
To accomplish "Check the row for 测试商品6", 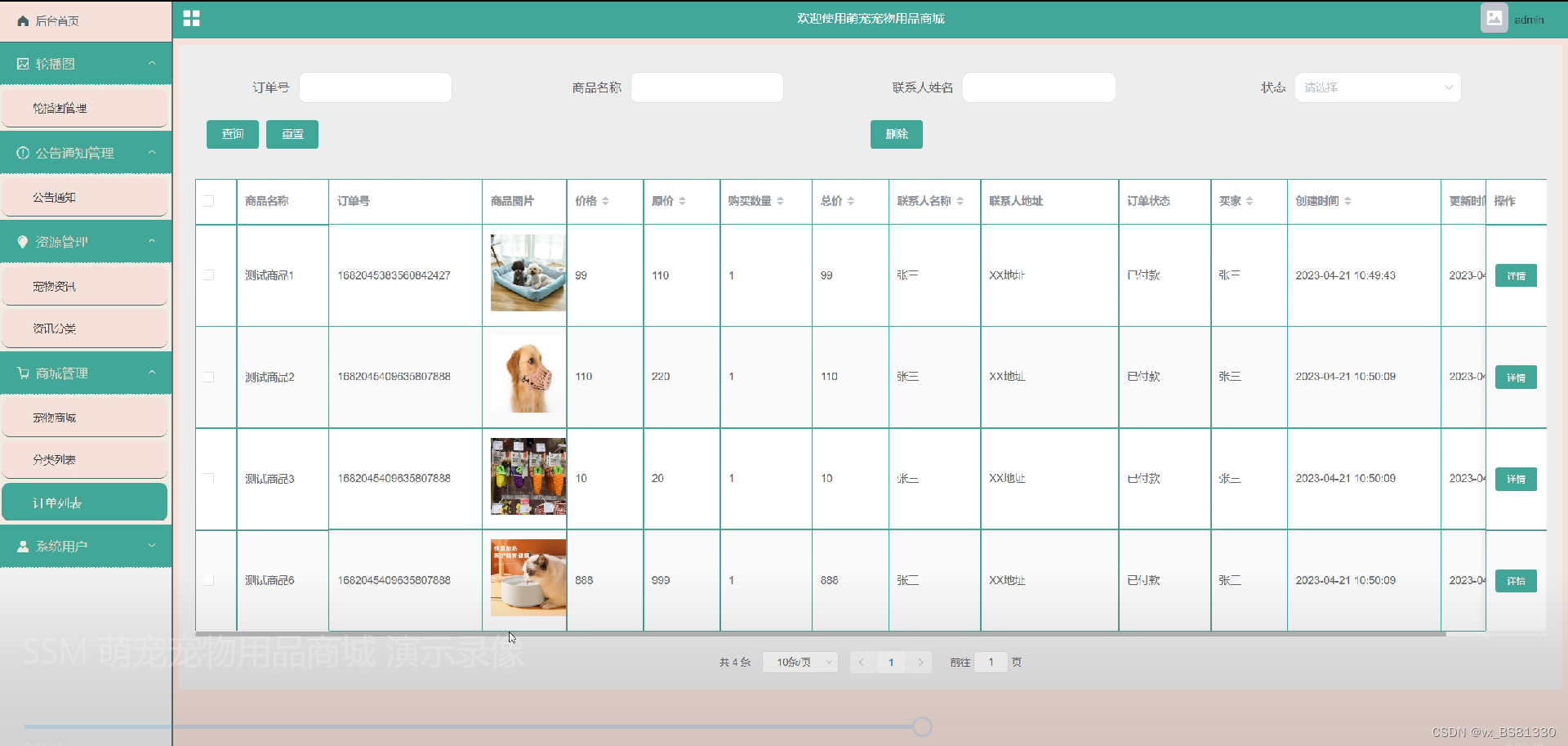I will coord(209,580).
